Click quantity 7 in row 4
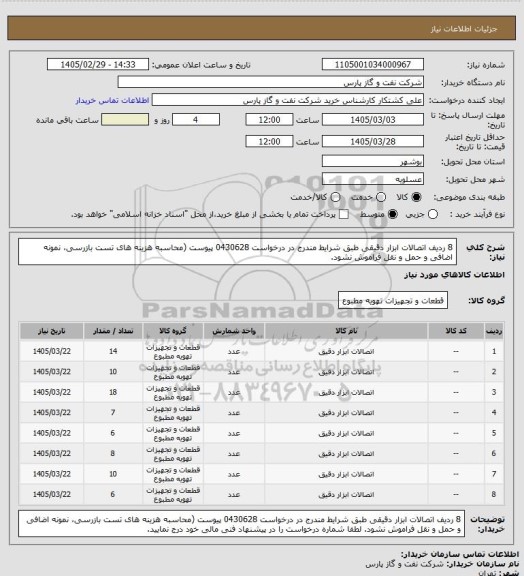The height and width of the screenshot is (576, 524). click(x=113, y=413)
